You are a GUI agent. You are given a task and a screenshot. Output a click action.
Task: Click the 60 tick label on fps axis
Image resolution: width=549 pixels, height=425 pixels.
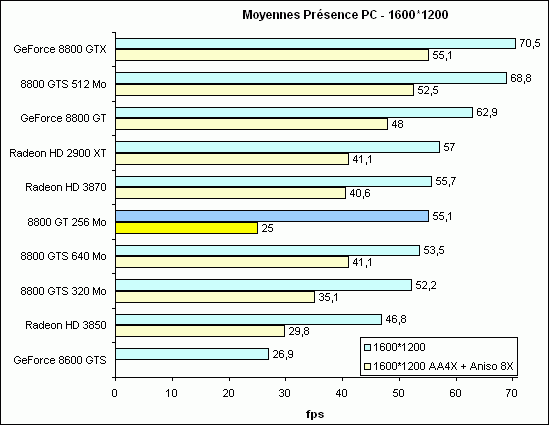click(455, 393)
